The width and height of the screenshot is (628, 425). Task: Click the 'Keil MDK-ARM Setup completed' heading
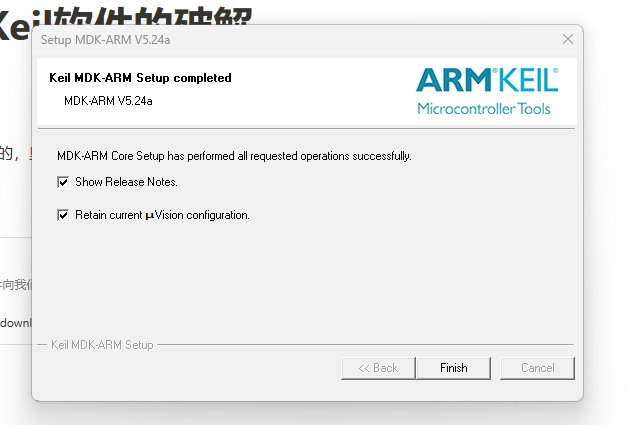(140, 78)
